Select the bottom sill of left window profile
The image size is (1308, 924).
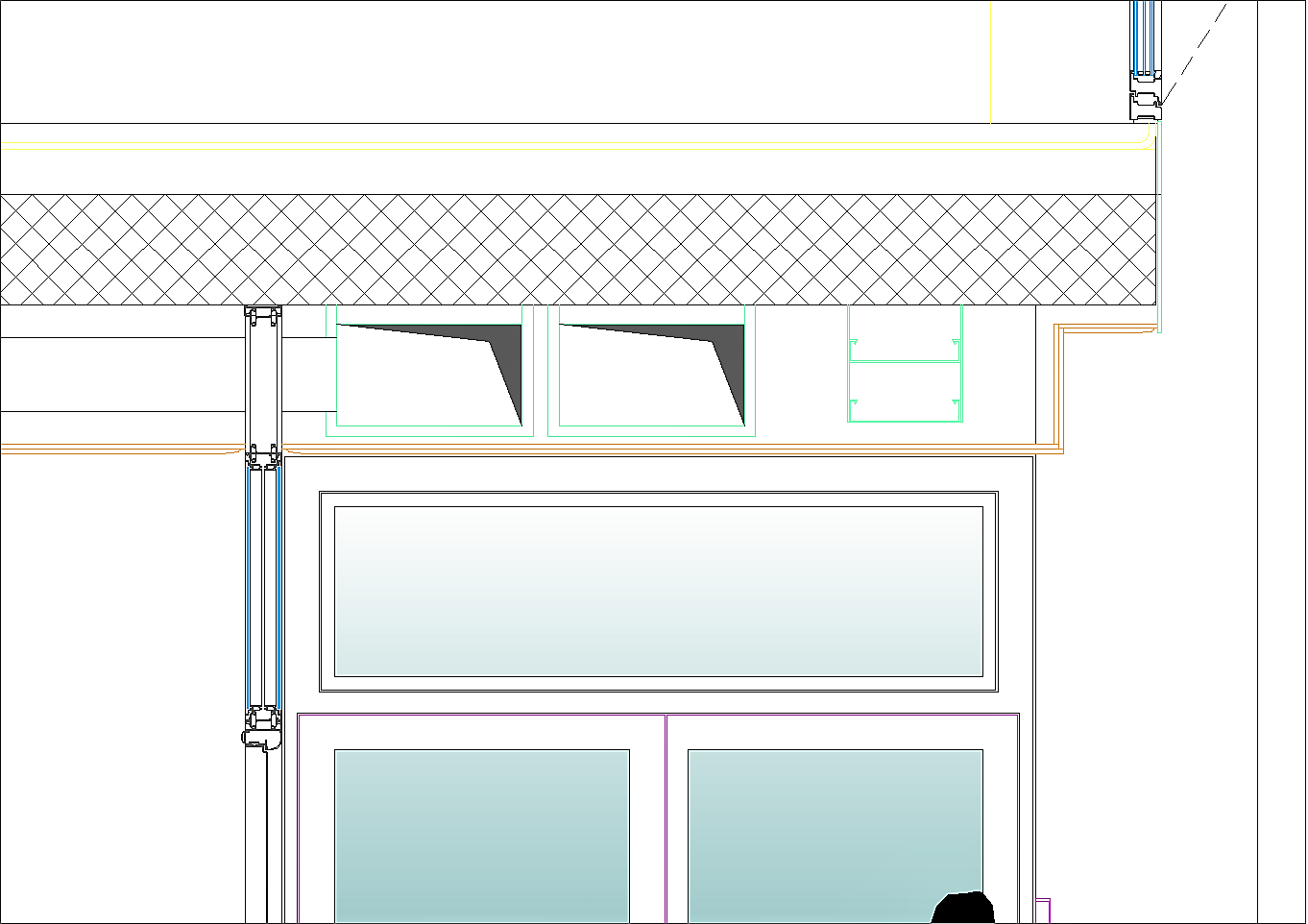(x=261, y=738)
